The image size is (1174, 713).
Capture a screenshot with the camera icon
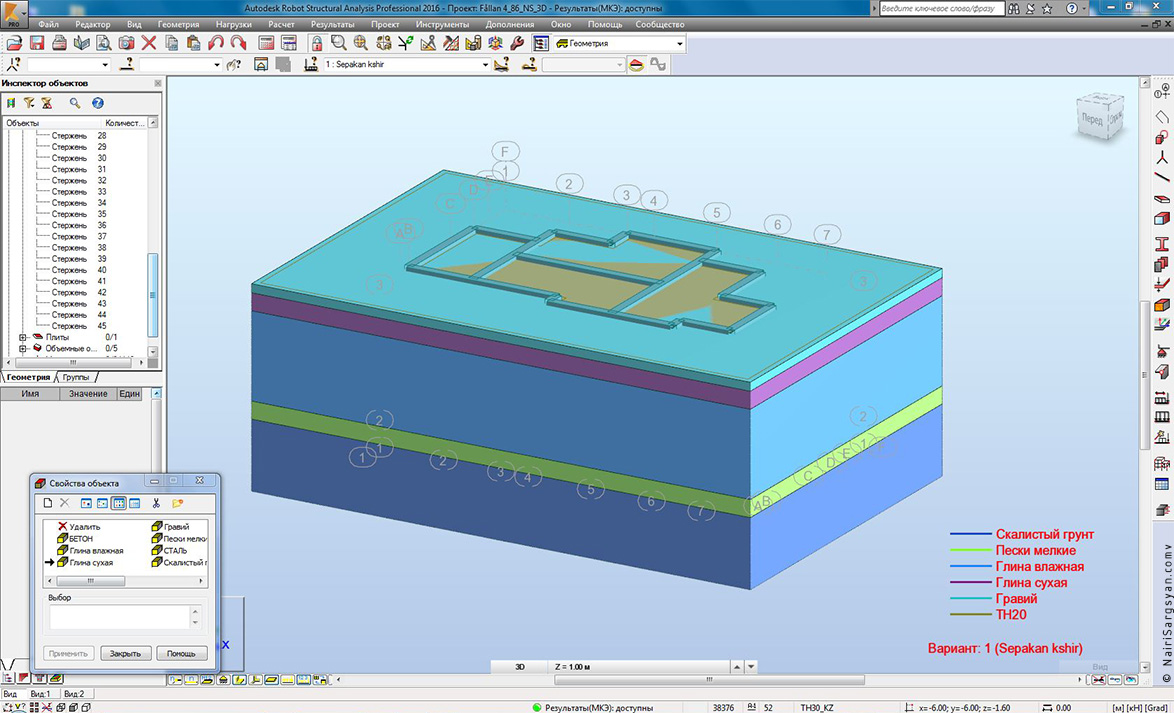pos(127,43)
